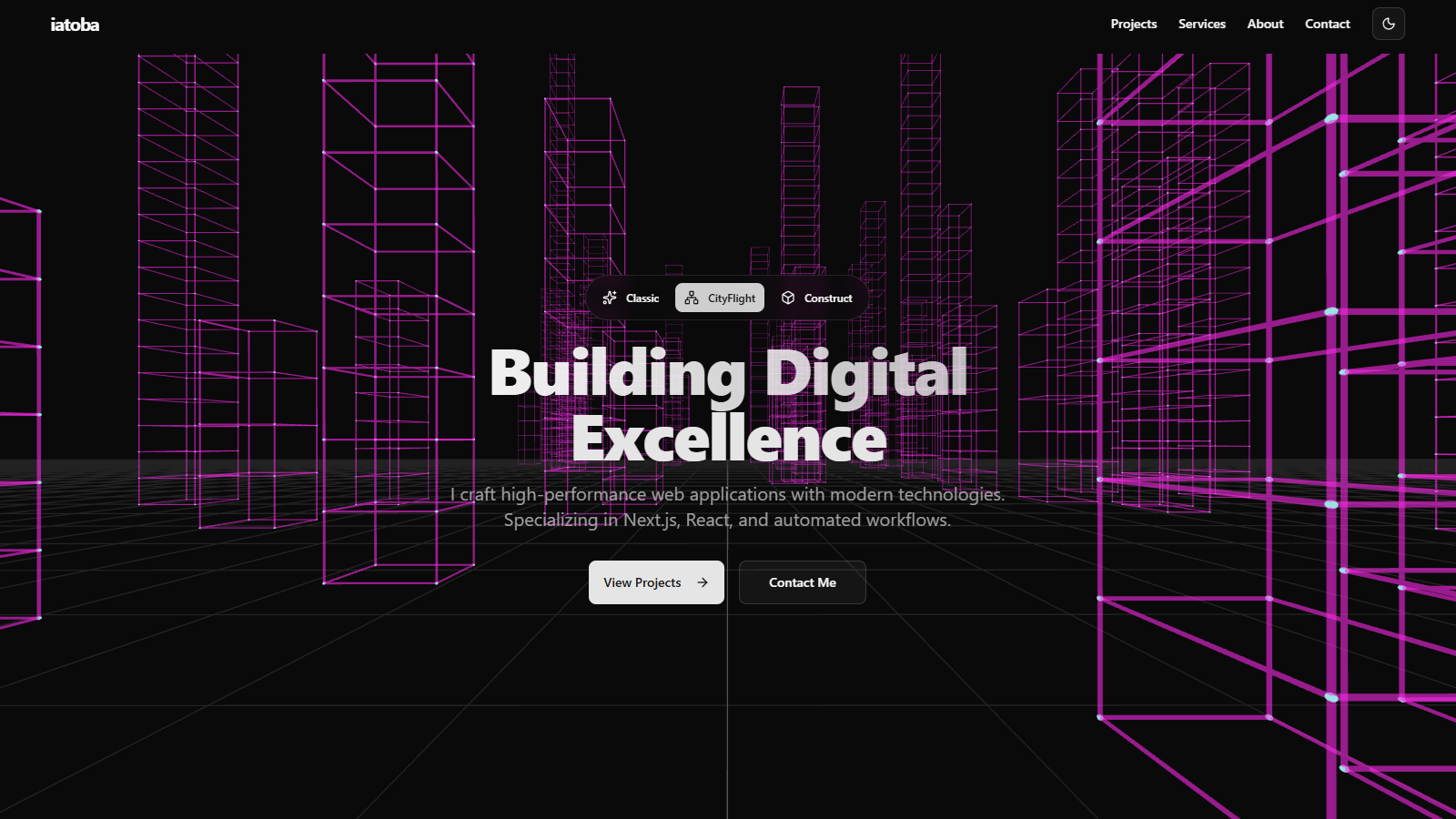Open the Services nav item
Image resolution: width=1456 pixels, height=819 pixels.
pyautogui.click(x=1201, y=24)
